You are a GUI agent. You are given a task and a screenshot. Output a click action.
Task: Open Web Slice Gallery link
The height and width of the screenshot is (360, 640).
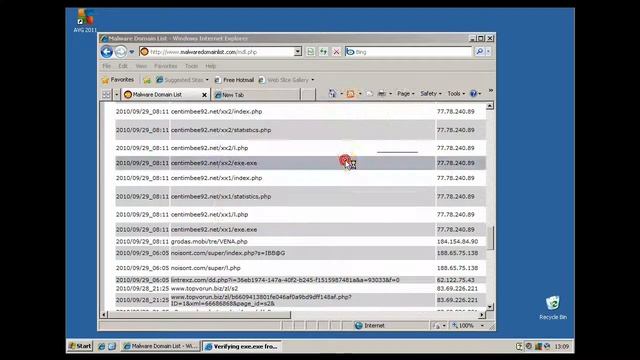coord(287,80)
